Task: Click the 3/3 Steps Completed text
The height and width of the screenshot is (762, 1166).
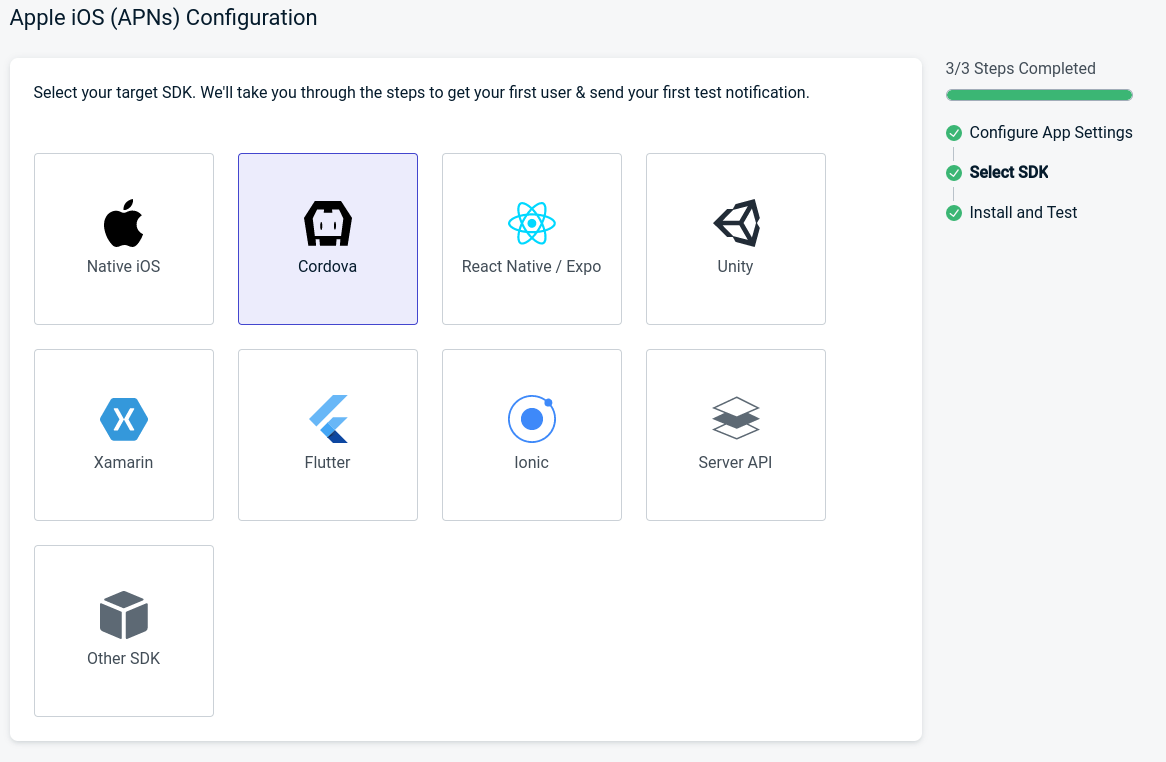Action: point(1020,68)
